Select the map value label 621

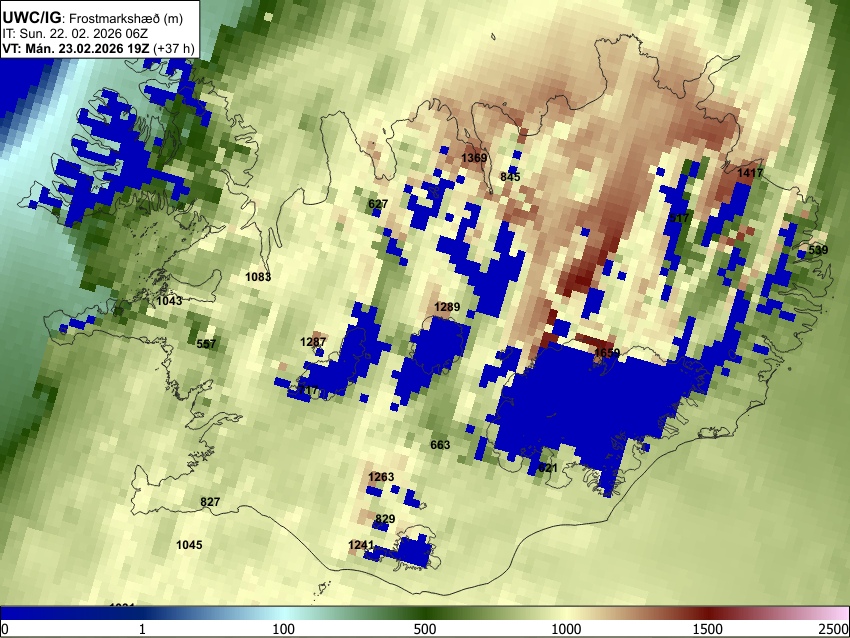click(548, 467)
